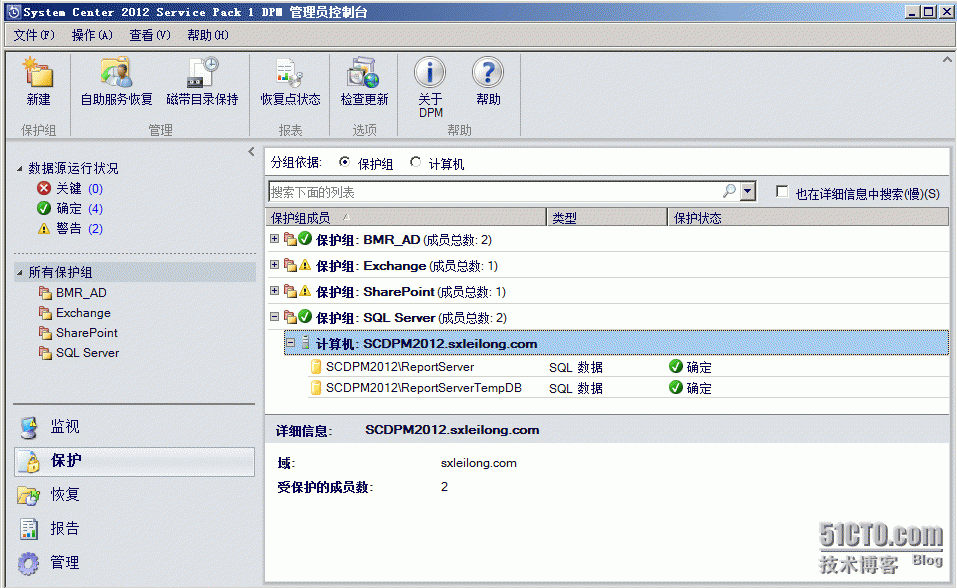This screenshot has width=957, height=588.
Task: Select the 计算机 grouping radio button
Action: [x=416, y=162]
